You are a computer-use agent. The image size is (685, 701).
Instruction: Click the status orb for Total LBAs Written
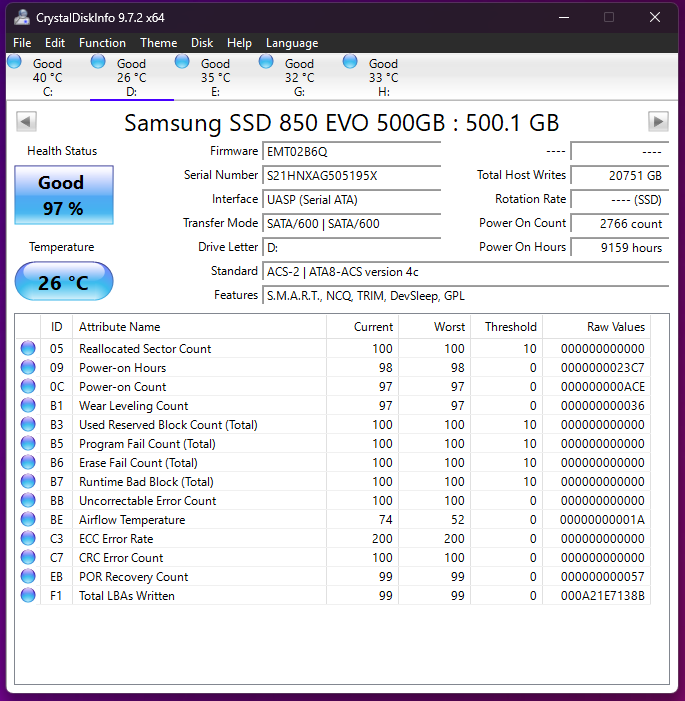coord(28,596)
